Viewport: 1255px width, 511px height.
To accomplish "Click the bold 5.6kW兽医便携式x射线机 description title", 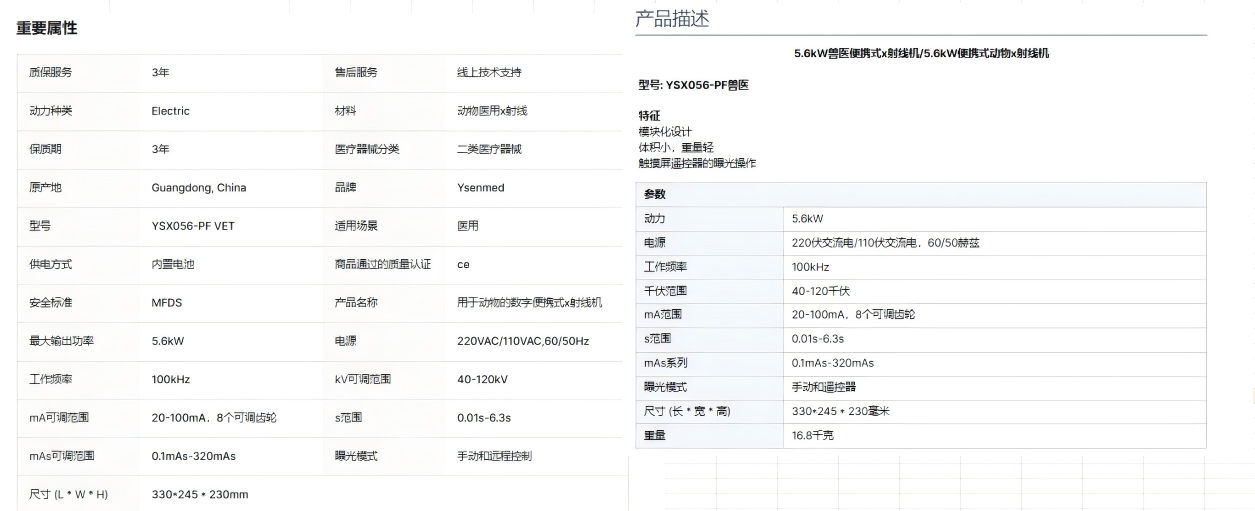I will point(921,54).
